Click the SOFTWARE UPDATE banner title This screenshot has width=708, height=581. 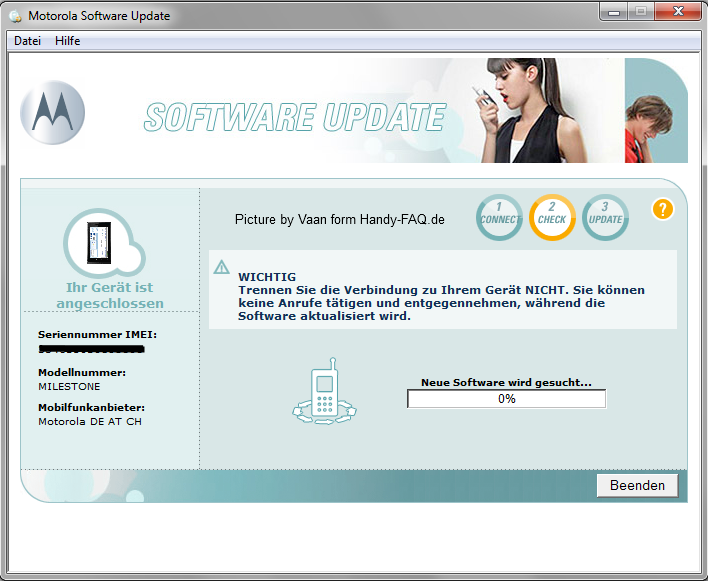(x=294, y=118)
